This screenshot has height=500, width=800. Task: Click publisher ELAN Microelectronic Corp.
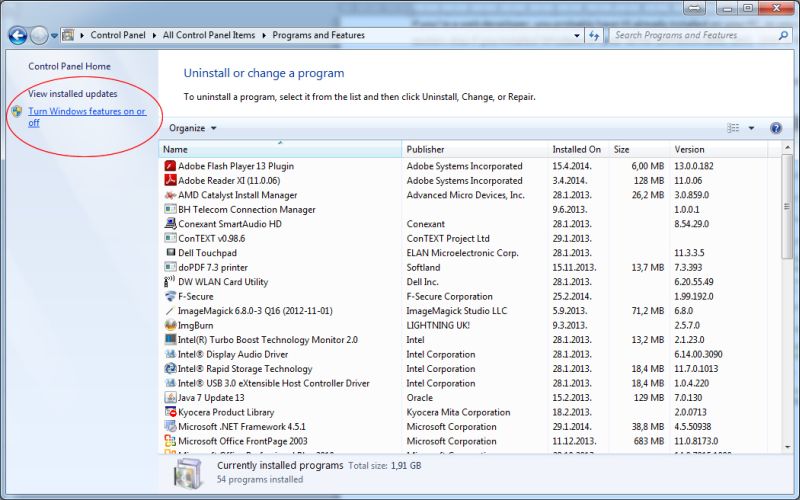(x=462, y=253)
